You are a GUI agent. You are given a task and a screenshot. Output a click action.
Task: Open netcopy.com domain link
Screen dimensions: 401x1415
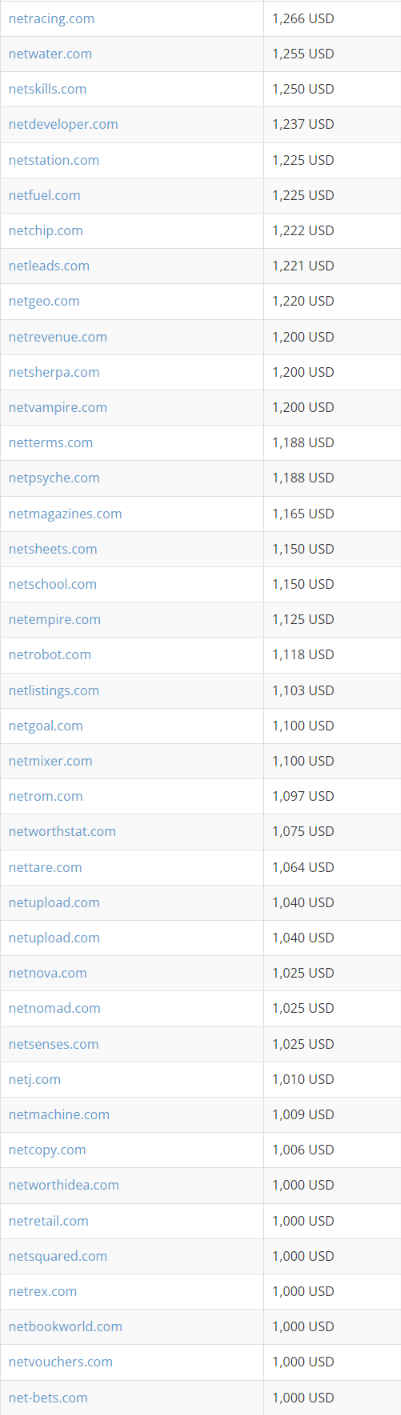pos(47,1150)
